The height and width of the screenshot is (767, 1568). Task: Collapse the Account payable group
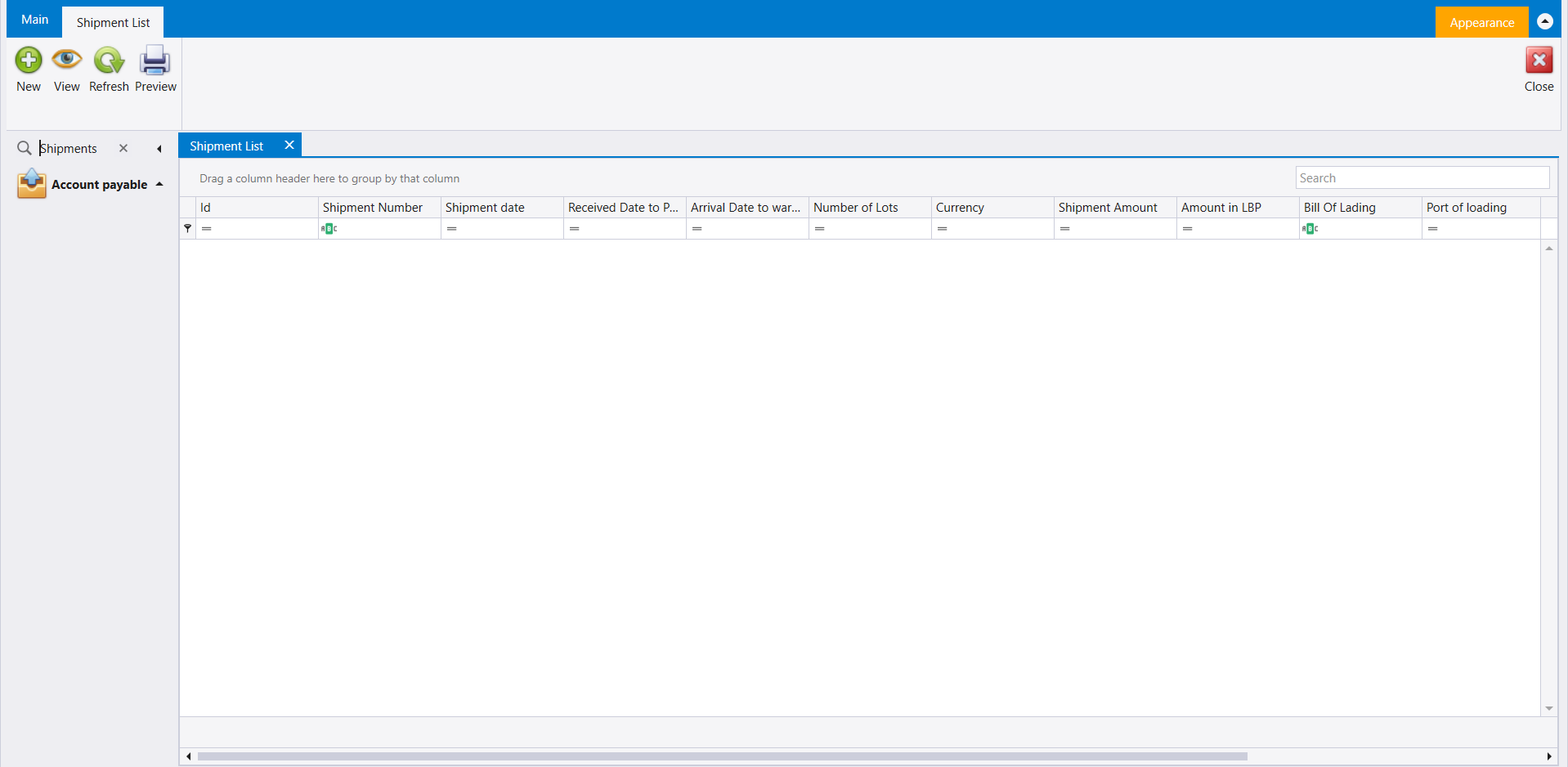pyautogui.click(x=159, y=184)
